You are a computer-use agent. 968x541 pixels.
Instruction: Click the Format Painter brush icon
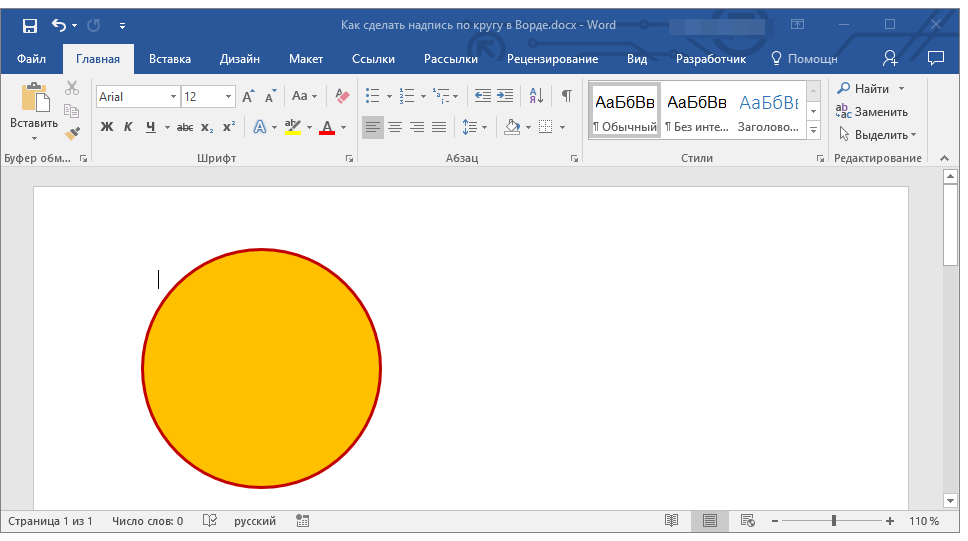point(72,132)
